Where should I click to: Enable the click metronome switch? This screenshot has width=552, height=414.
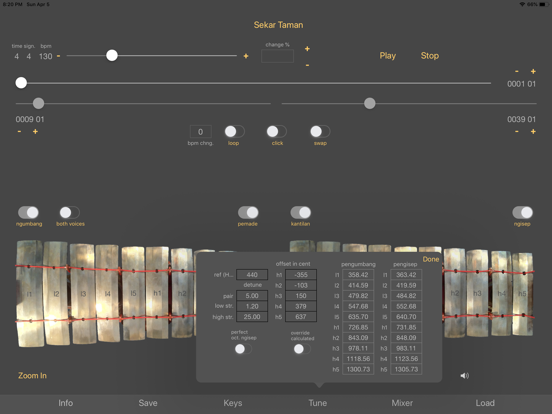(x=276, y=132)
